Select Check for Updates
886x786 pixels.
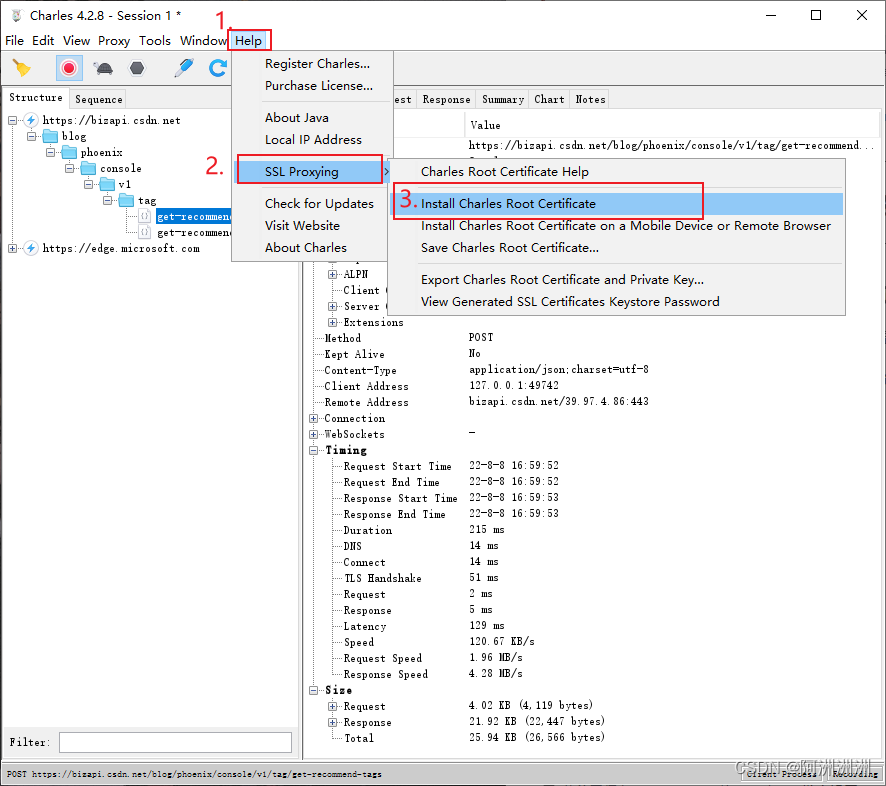click(x=319, y=204)
